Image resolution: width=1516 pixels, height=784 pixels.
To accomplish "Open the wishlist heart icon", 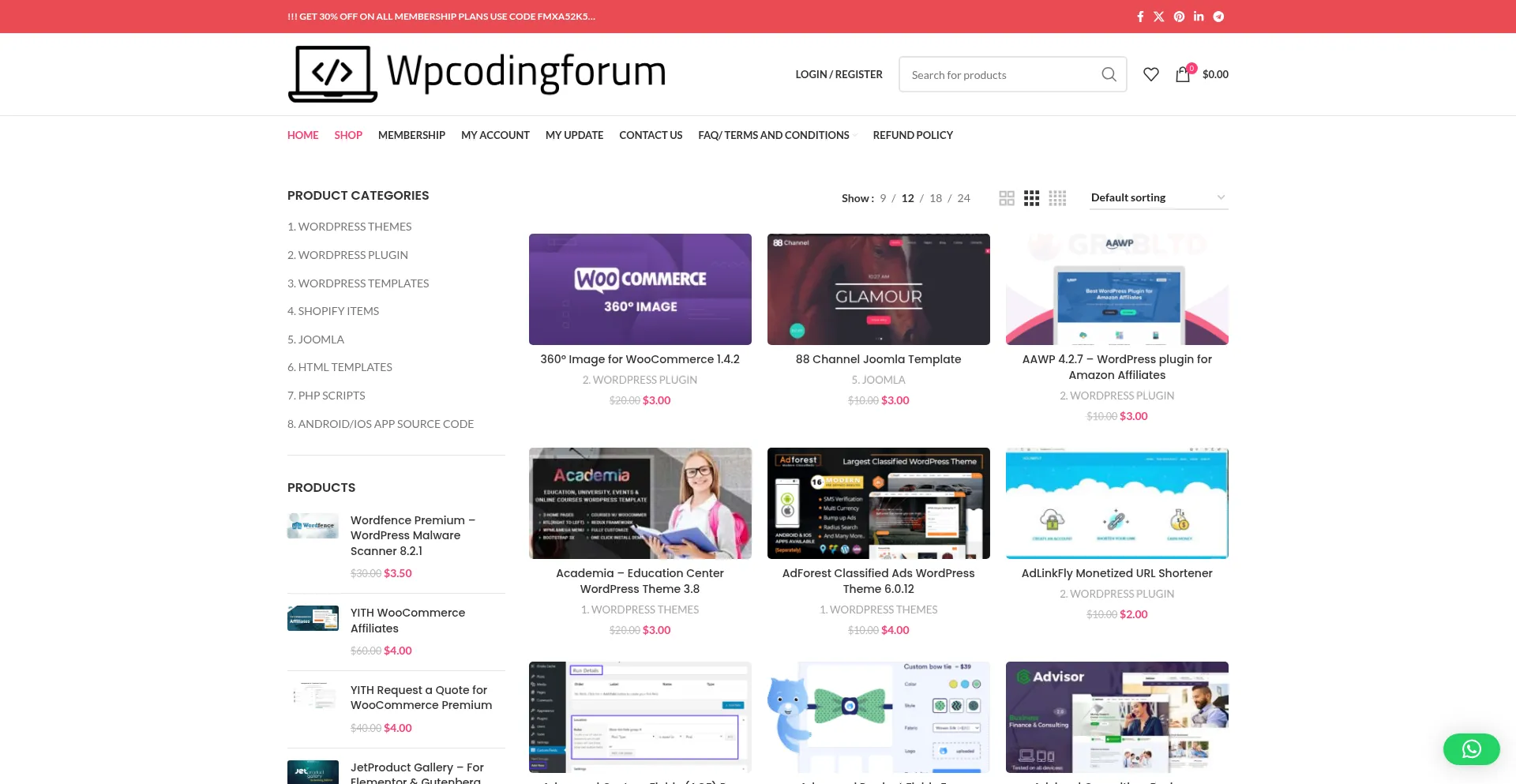I will pos(1151,74).
